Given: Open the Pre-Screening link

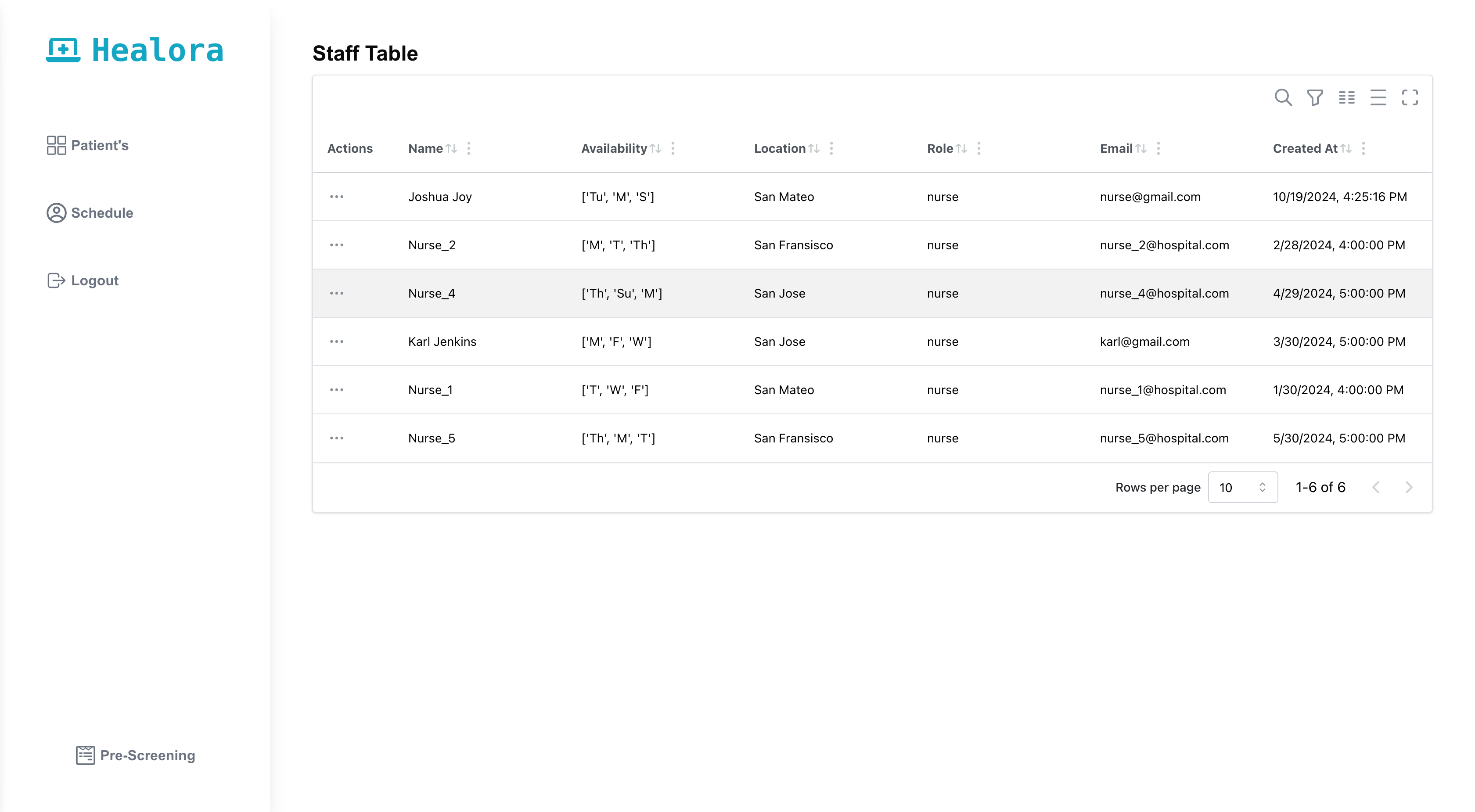Looking at the screenshot, I should point(136,755).
